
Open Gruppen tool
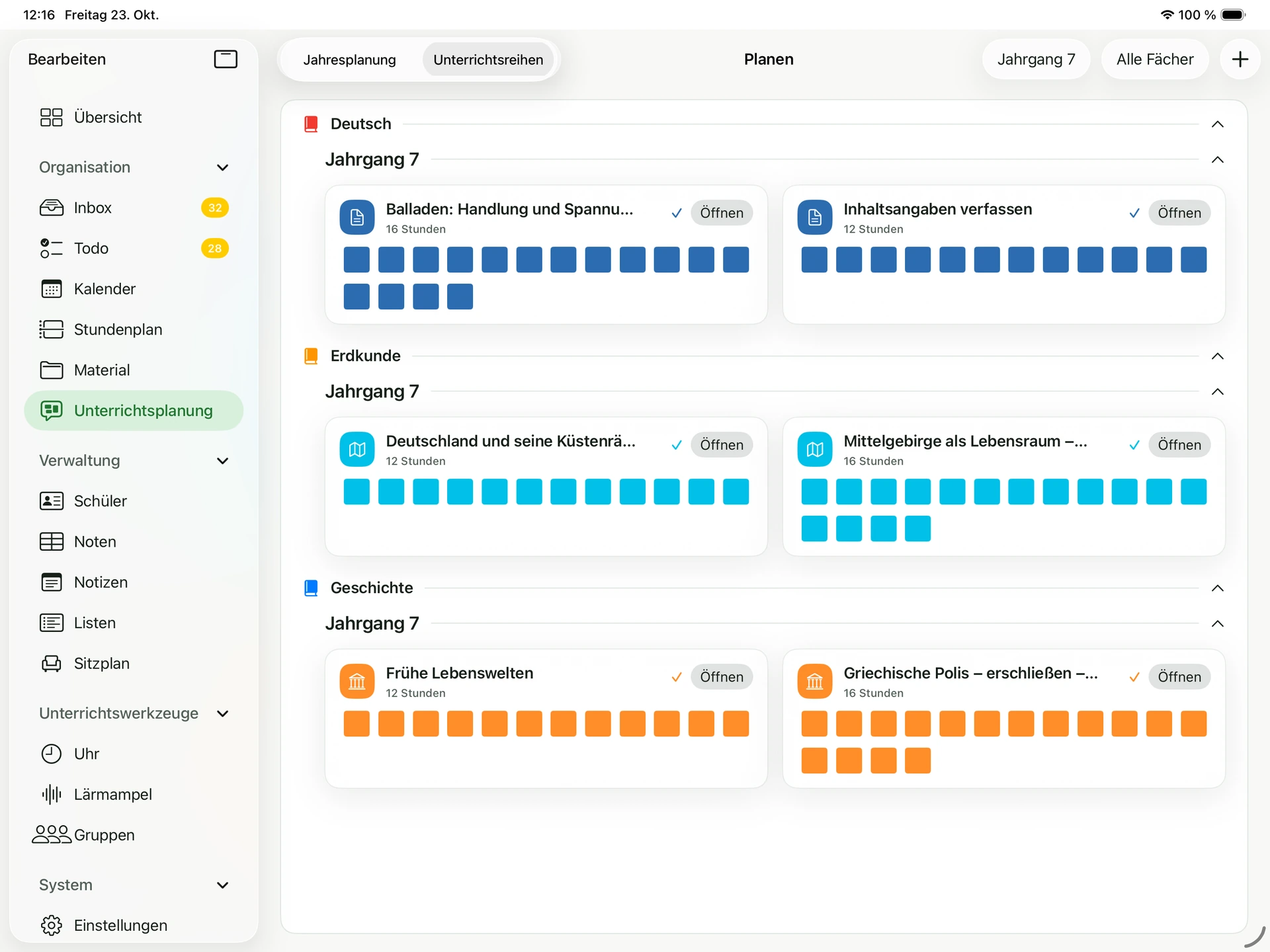(x=134, y=835)
